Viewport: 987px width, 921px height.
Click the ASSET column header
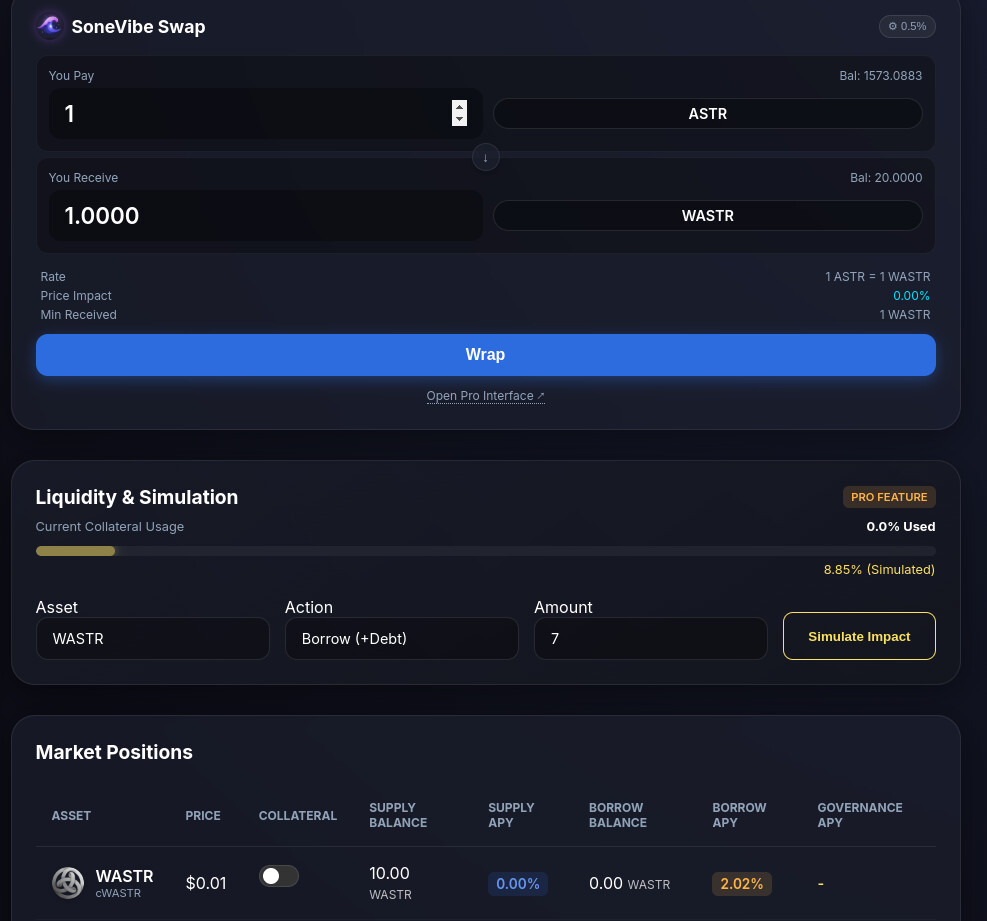[71, 815]
